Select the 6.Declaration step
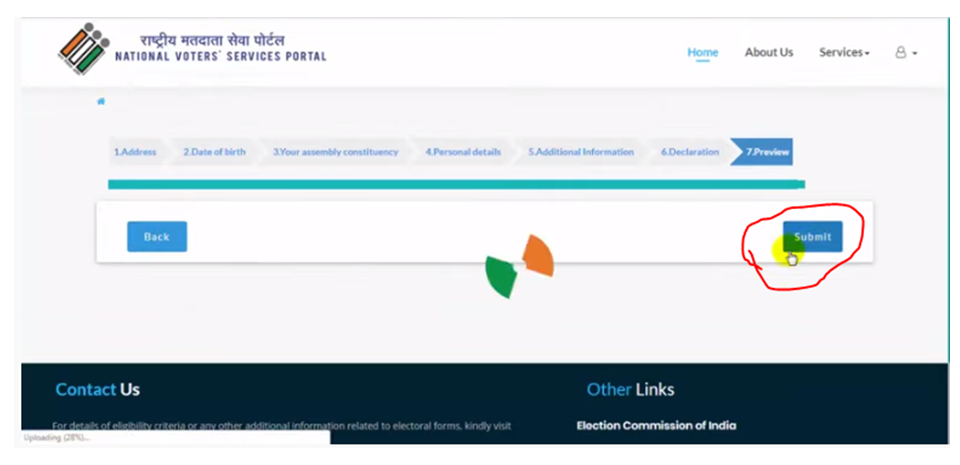 [x=689, y=152]
